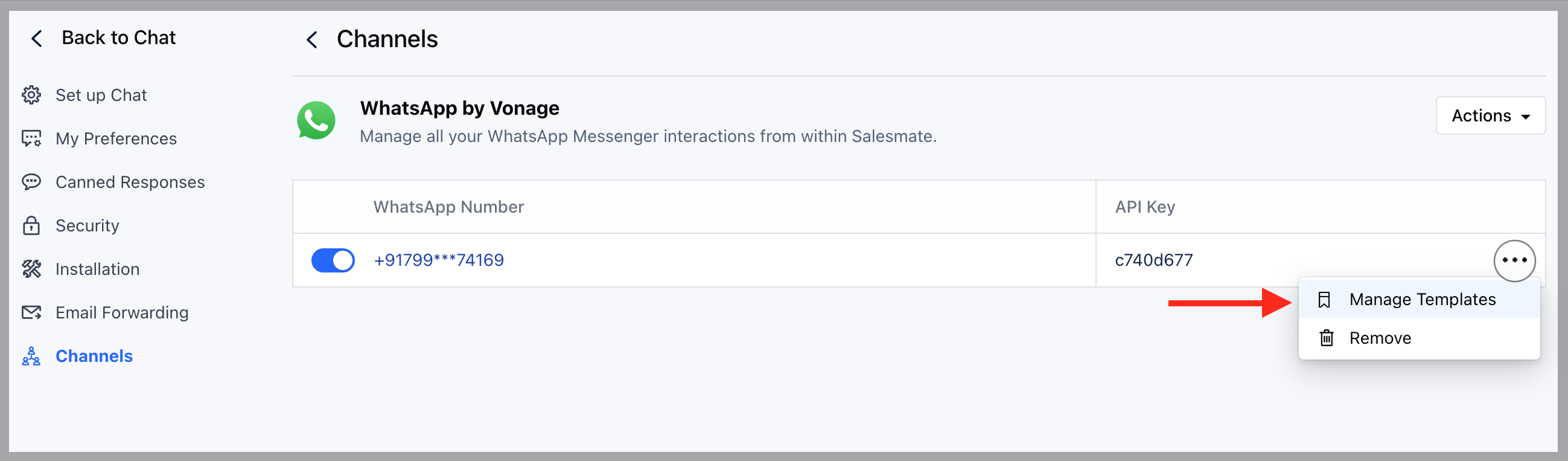The height and width of the screenshot is (461, 1568).
Task: Click the Remove trash can icon
Action: pyautogui.click(x=1327, y=337)
